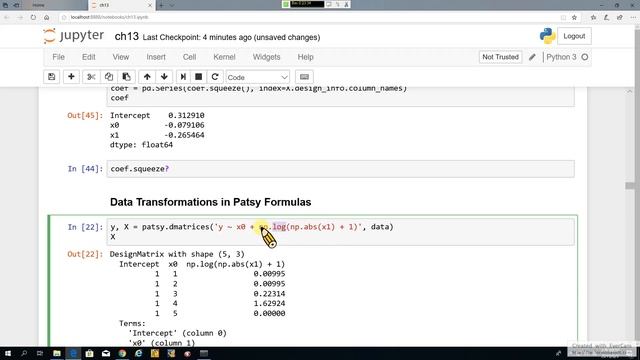
Task: Rename notebook by clicking ch13 title
Action: pyautogui.click(x=127, y=37)
